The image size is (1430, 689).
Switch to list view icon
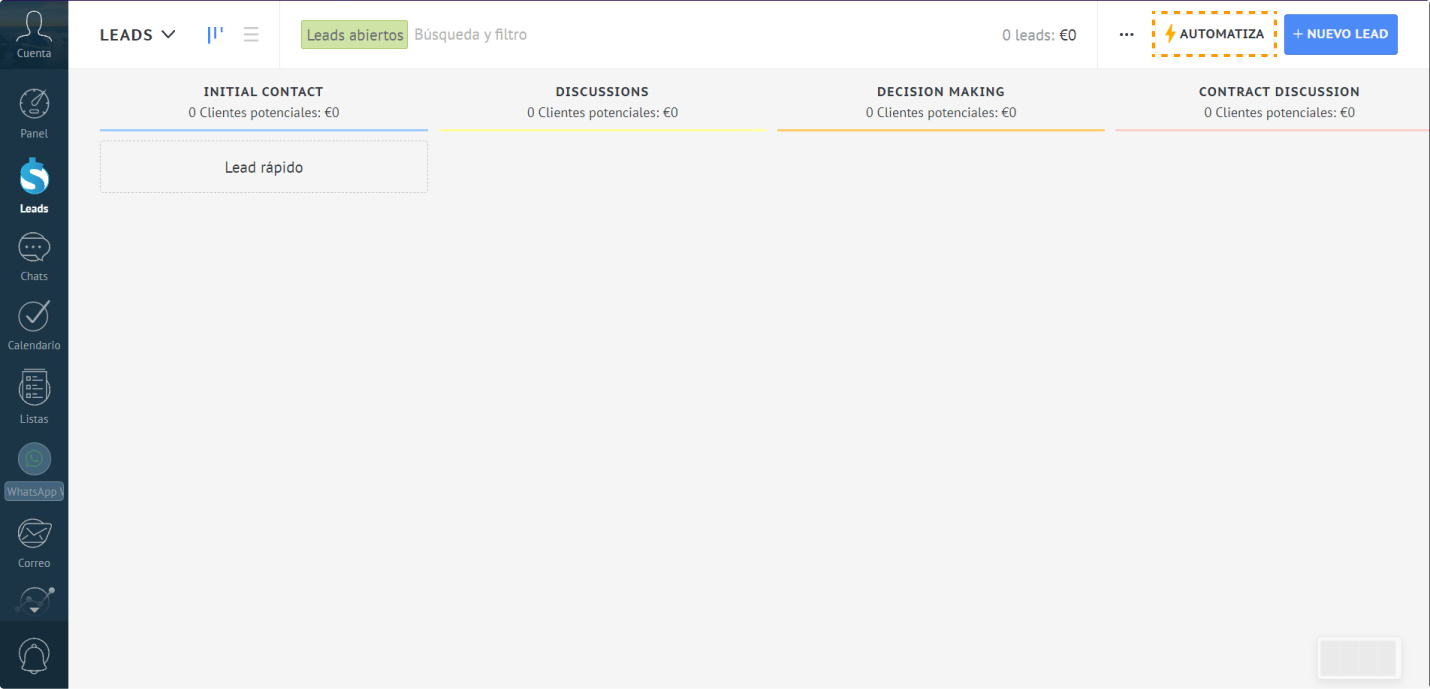(251, 34)
